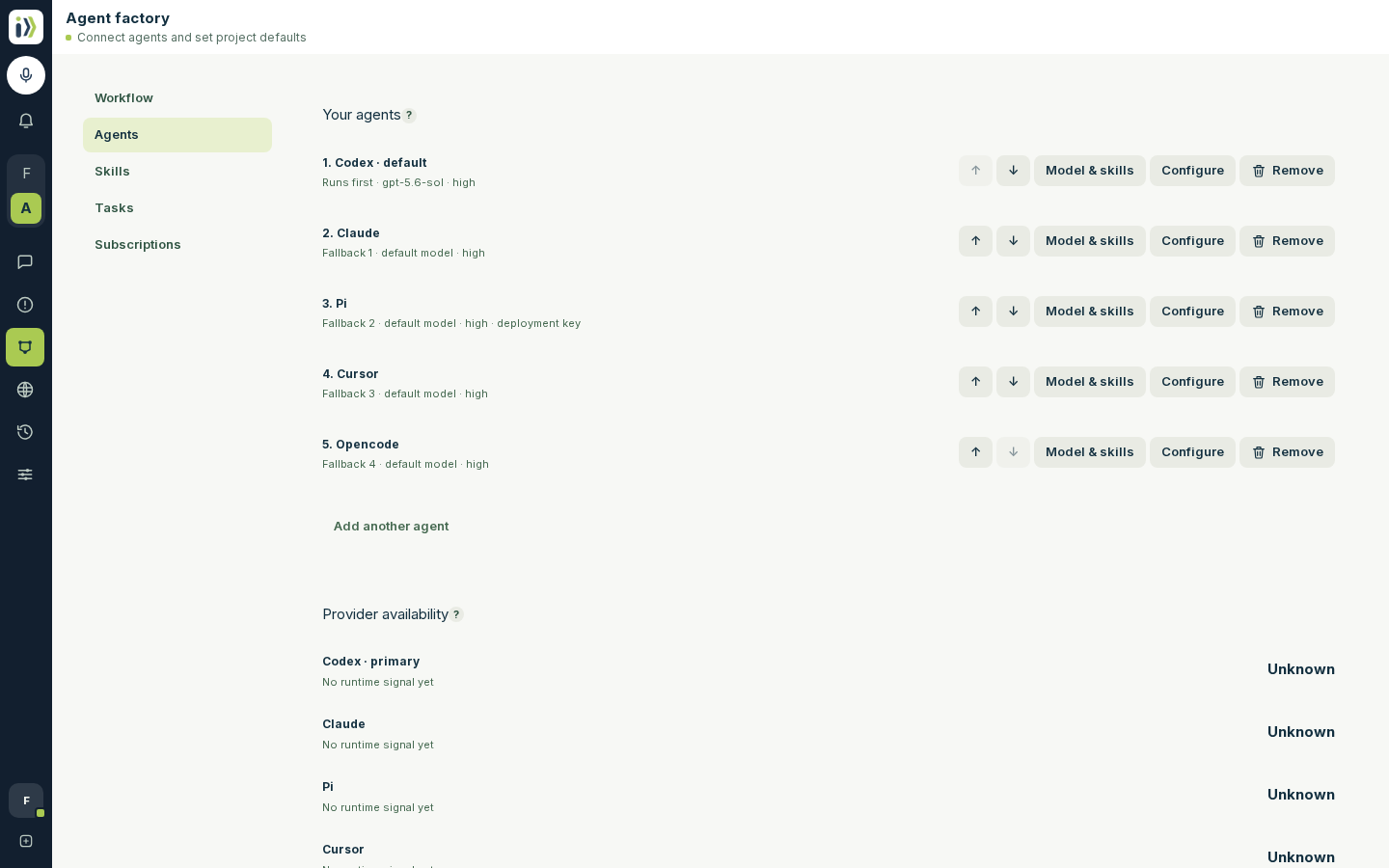Image resolution: width=1389 pixels, height=868 pixels.
Task: Click the add square icon at sidebar bottom
Action: pos(26,841)
